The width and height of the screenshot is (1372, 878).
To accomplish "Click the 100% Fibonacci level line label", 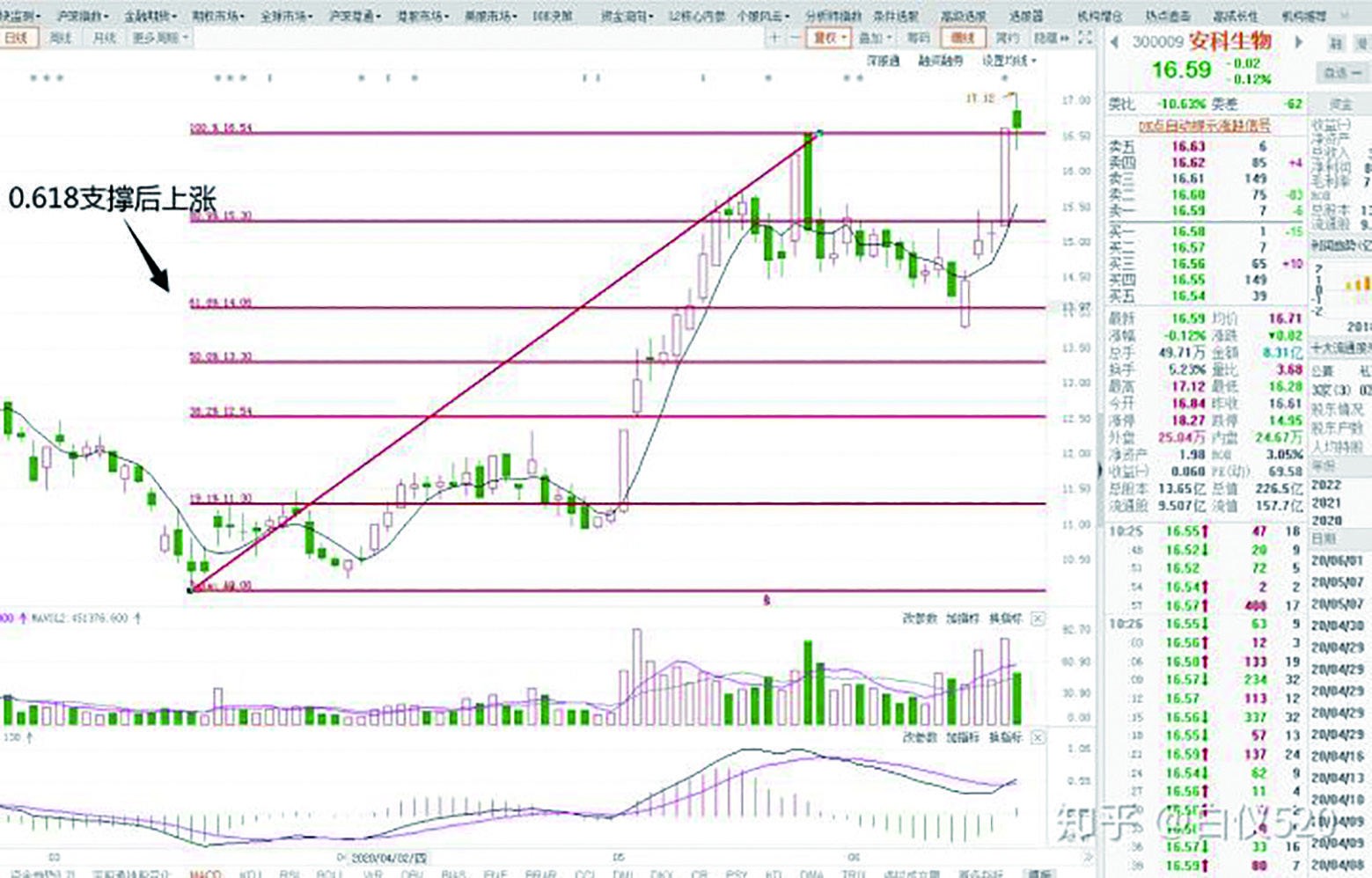I will pos(222,128).
